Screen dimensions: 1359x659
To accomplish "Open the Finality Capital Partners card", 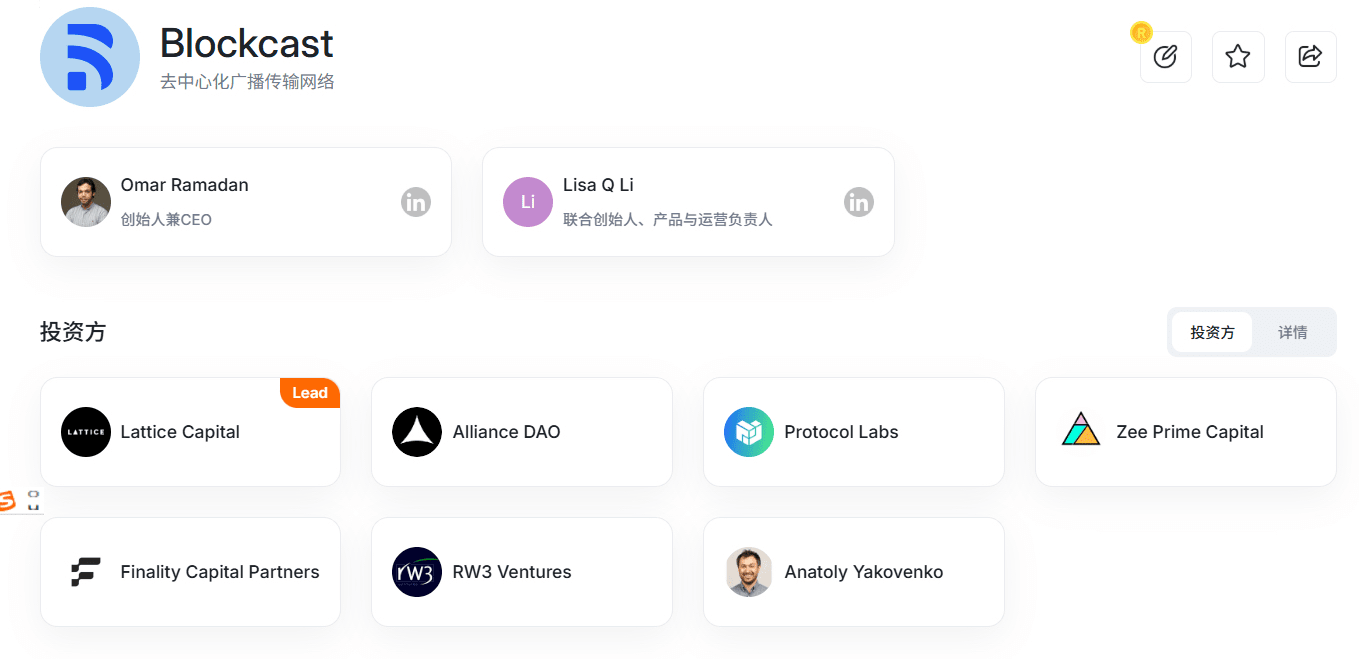I will pyautogui.click(x=190, y=572).
